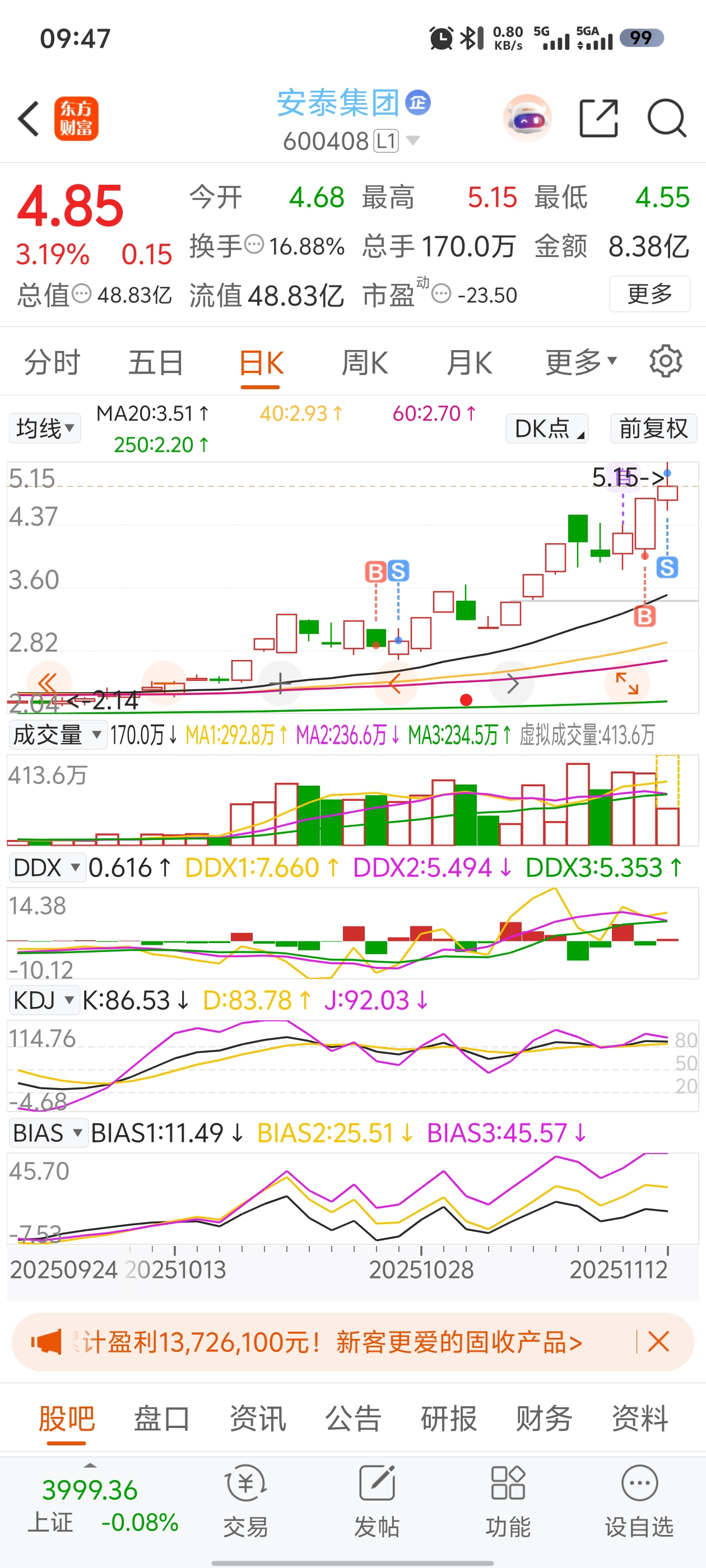Open the DK点 dropdown
The height and width of the screenshot is (1568, 706).
click(x=547, y=428)
